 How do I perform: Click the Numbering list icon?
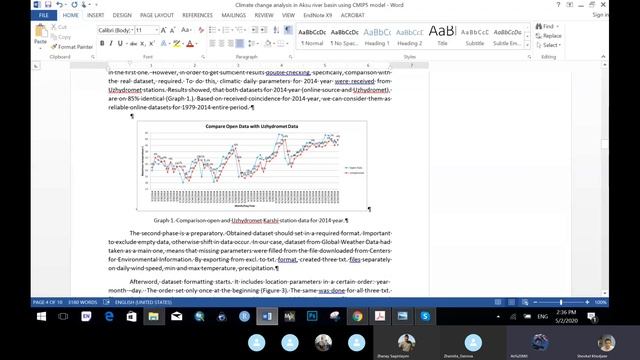click(226, 30)
